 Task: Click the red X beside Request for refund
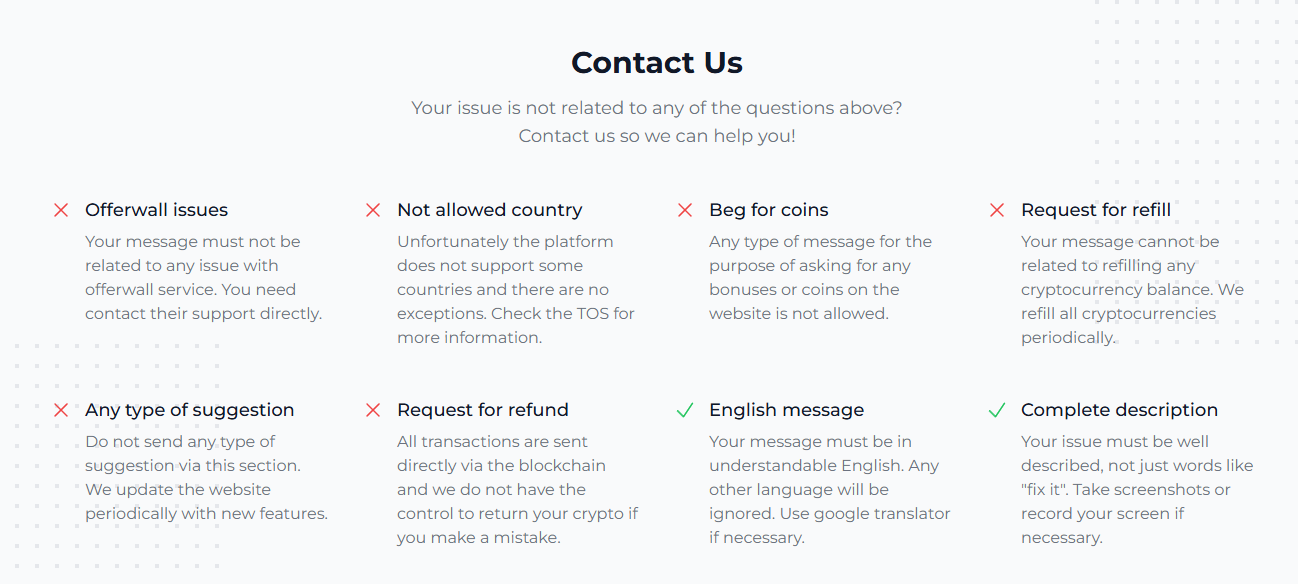(x=373, y=410)
